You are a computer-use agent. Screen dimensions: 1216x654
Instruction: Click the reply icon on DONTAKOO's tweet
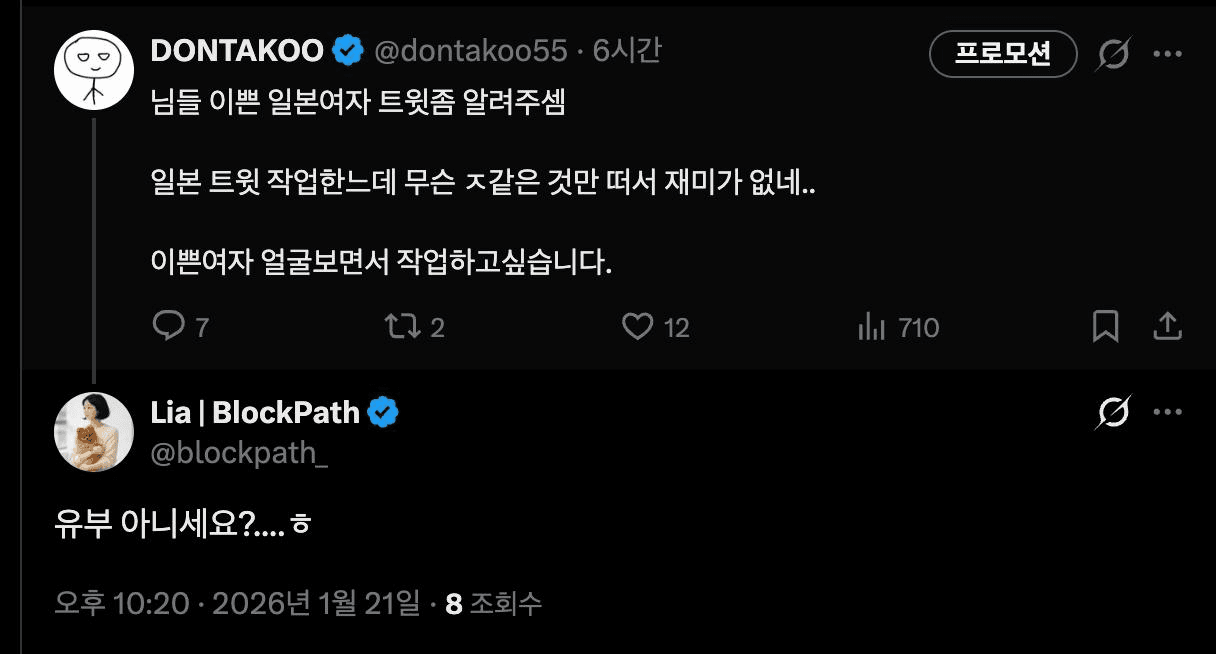[x=168, y=326]
